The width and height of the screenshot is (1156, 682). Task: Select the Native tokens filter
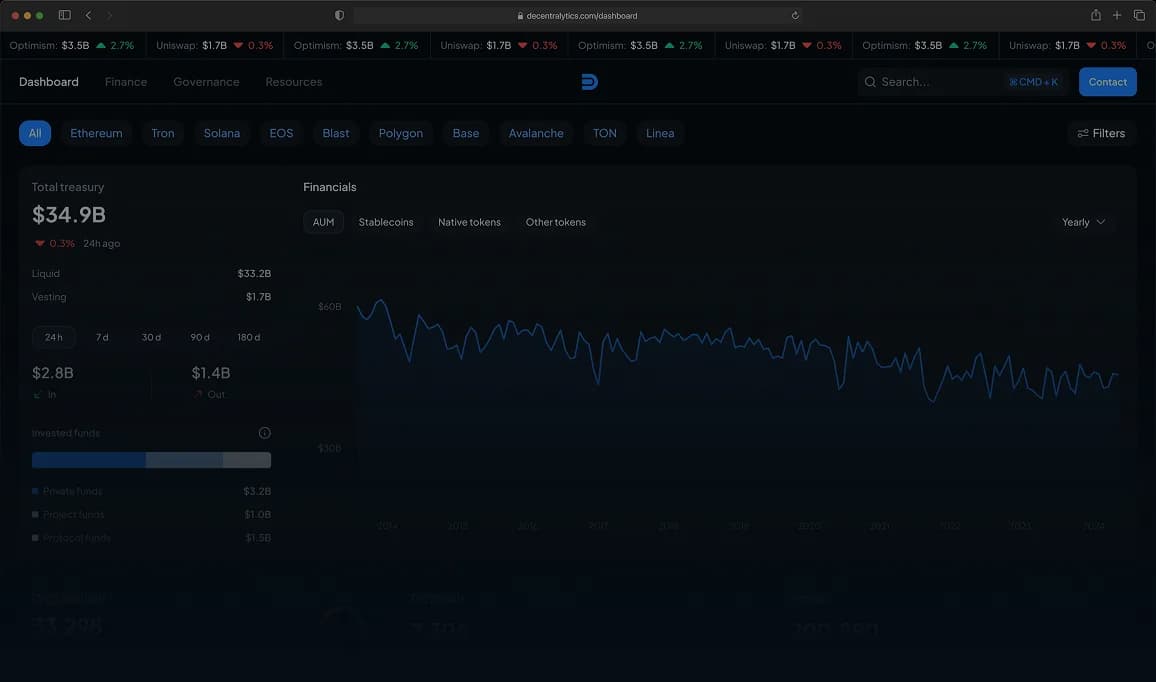click(468, 221)
